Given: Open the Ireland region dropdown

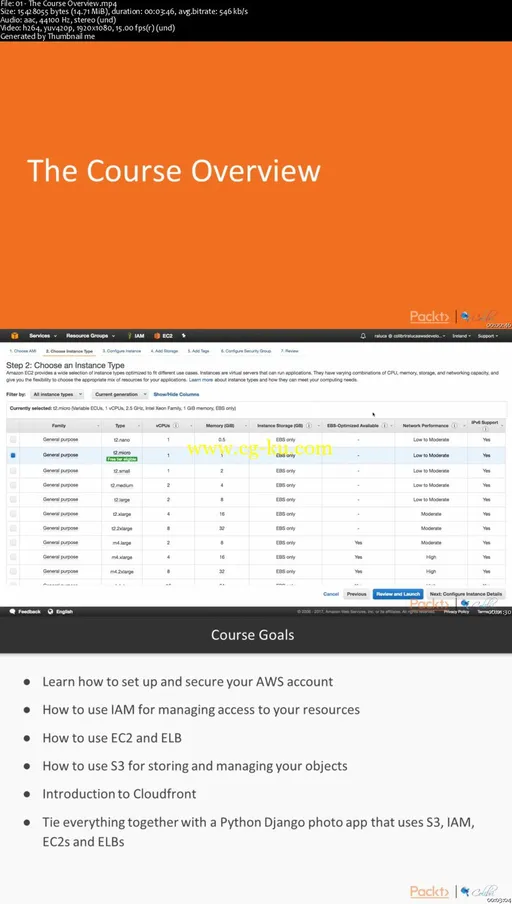Looking at the screenshot, I should [x=462, y=336].
